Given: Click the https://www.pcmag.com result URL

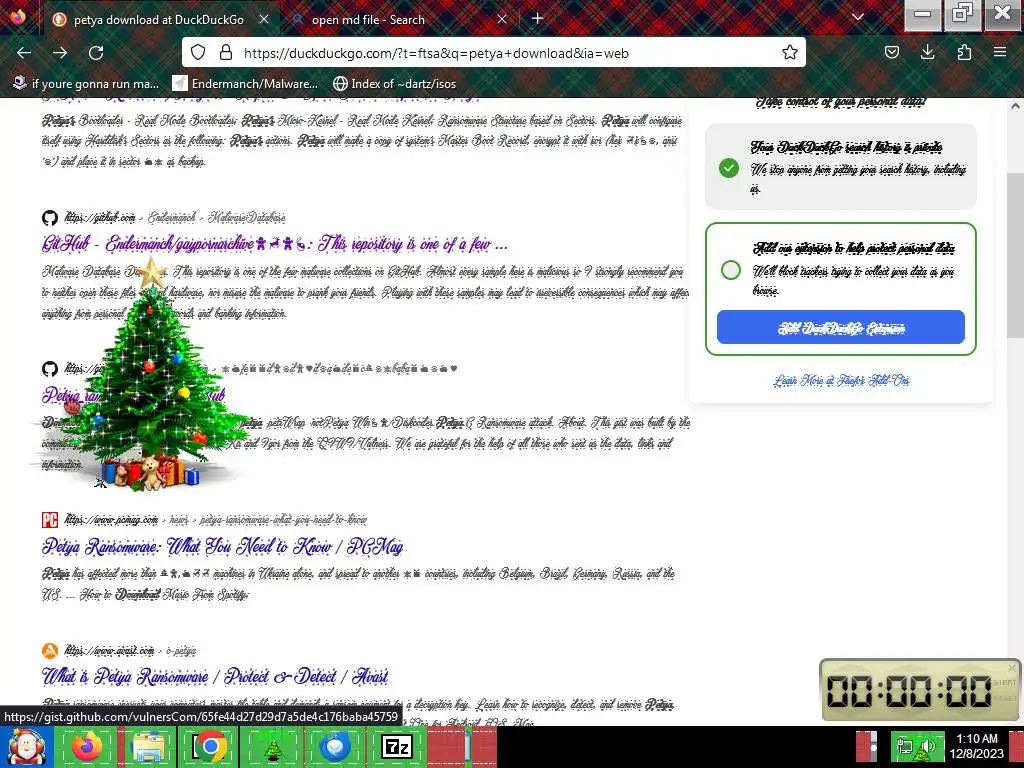Looking at the screenshot, I should point(112,520).
